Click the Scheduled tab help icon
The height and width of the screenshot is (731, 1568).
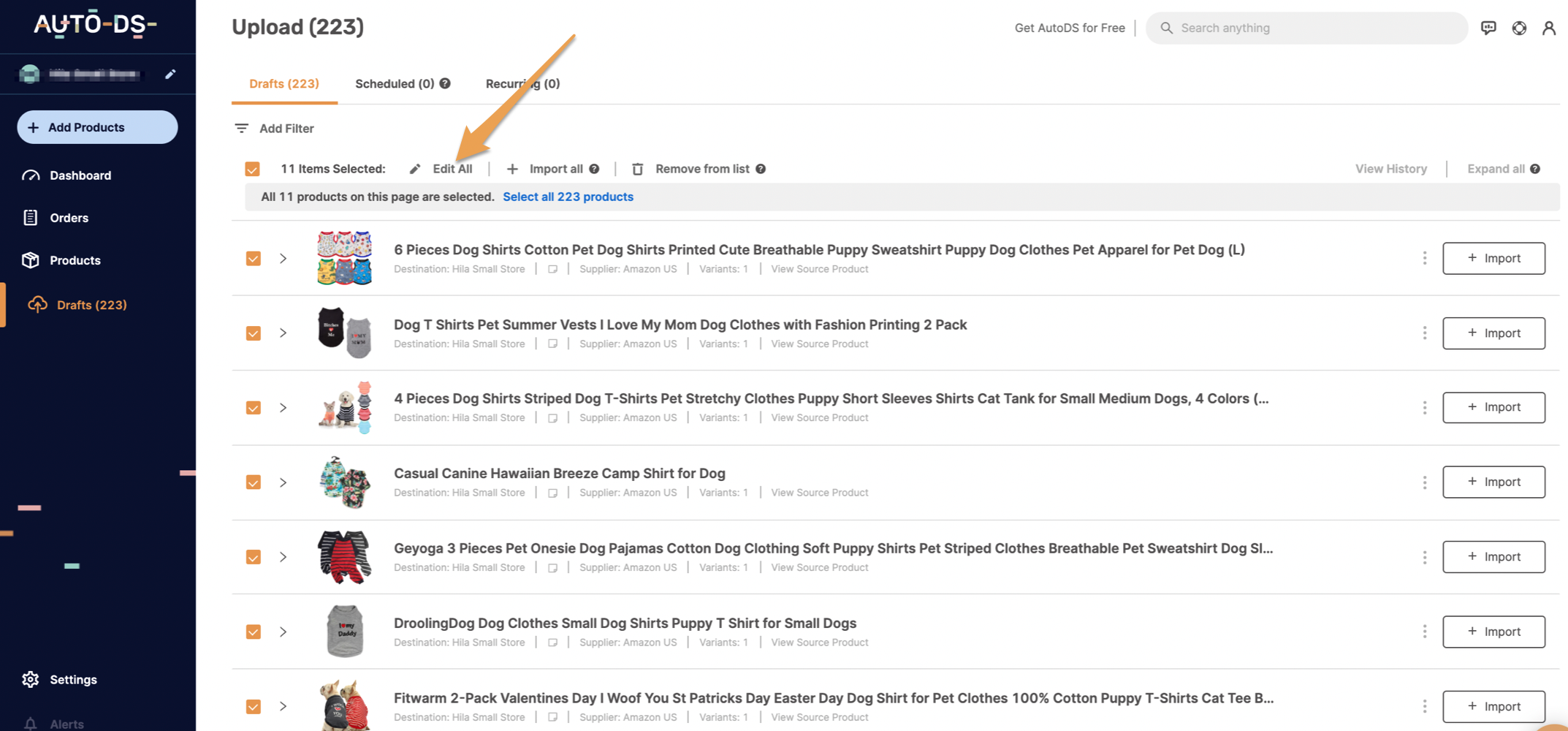[445, 83]
